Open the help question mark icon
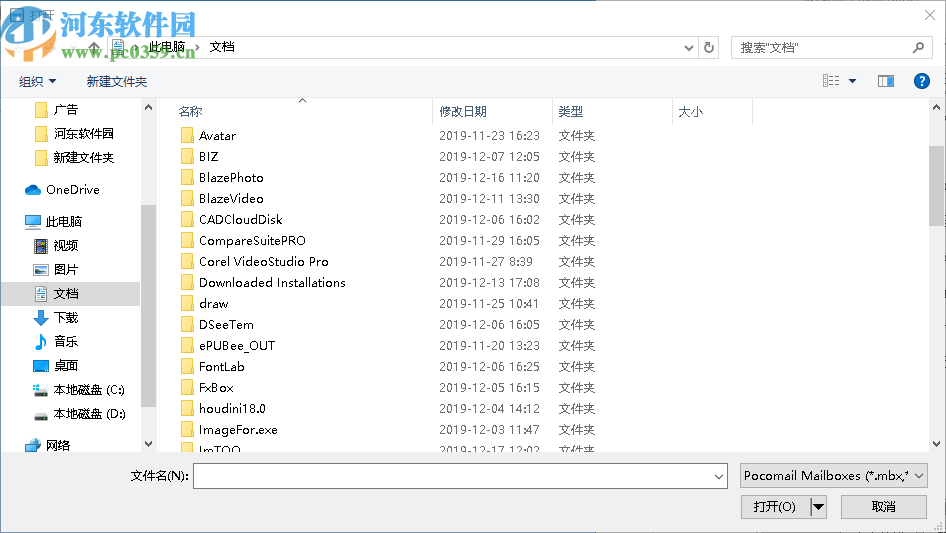Screen dimensions: 946x533 (x=921, y=81)
